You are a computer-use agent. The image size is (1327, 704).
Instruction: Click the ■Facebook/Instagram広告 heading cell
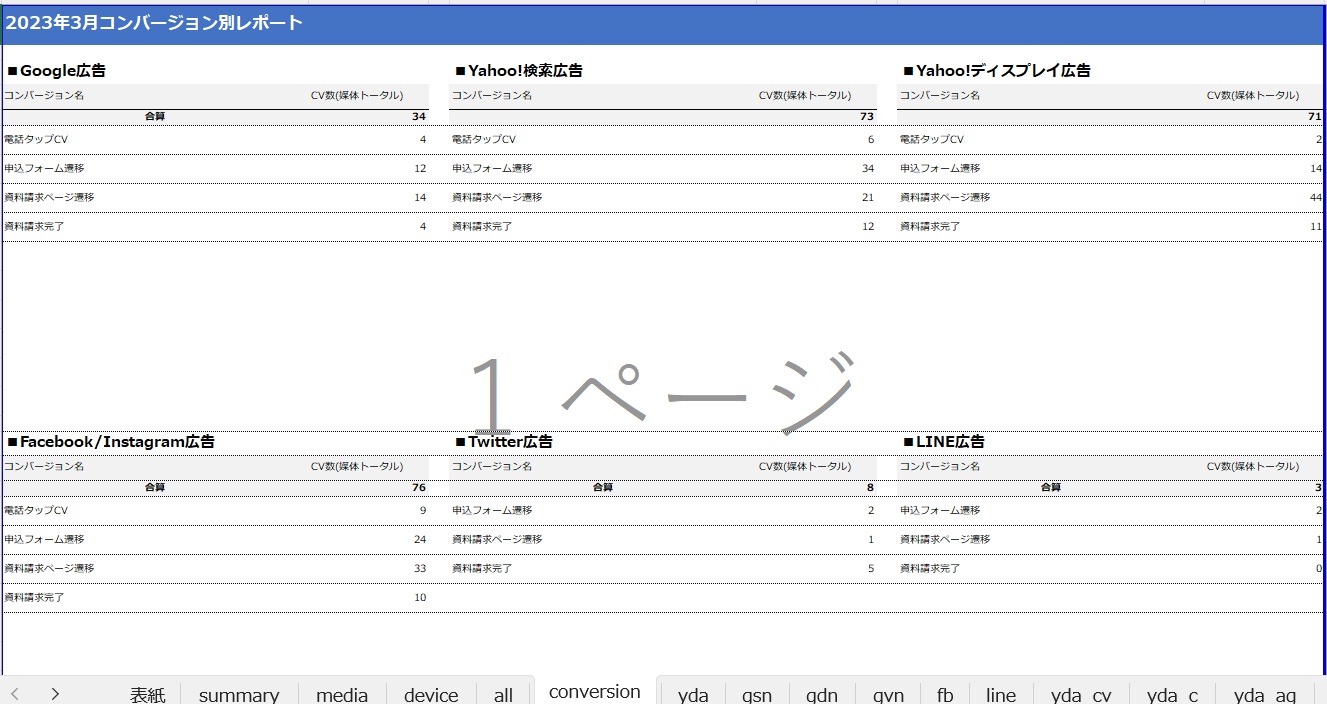[x=111, y=441]
